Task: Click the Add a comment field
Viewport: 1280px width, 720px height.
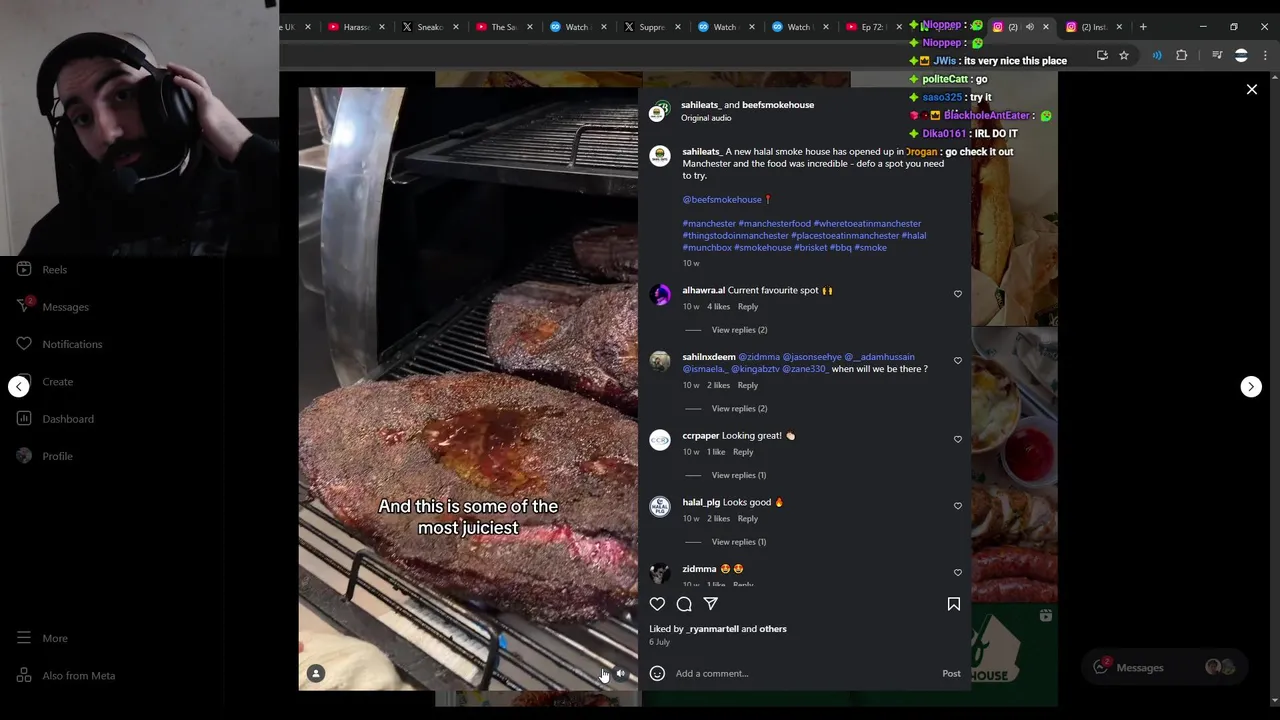Action: coord(805,674)
